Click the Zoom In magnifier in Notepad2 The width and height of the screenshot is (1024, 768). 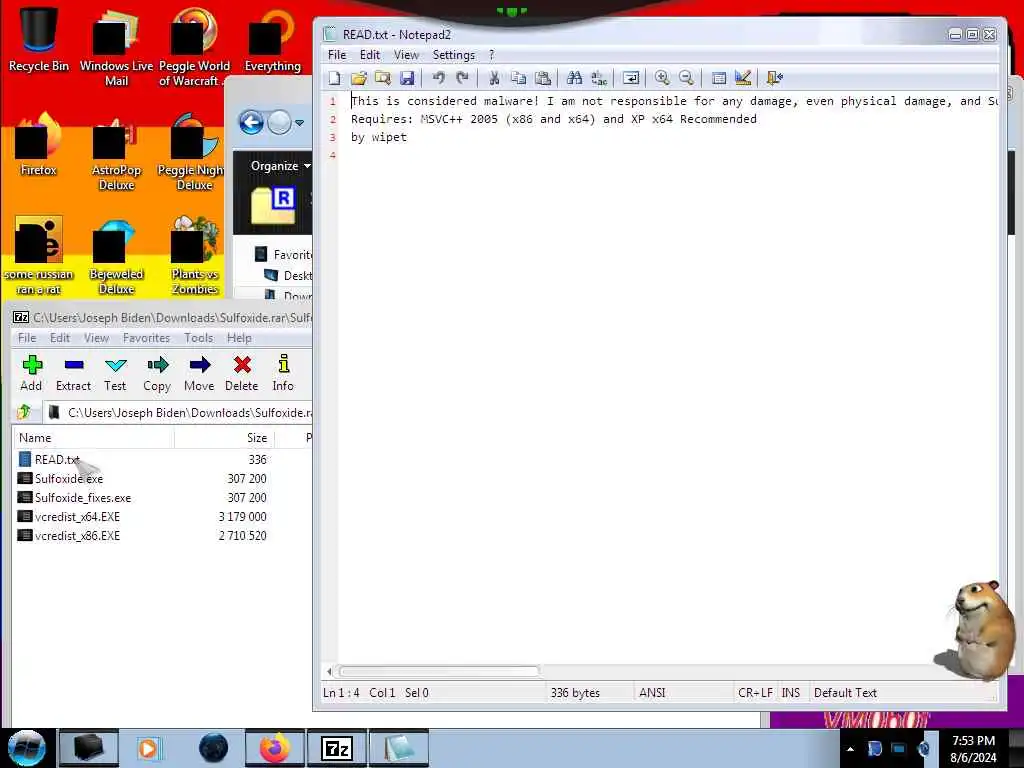tap(662, 78)
